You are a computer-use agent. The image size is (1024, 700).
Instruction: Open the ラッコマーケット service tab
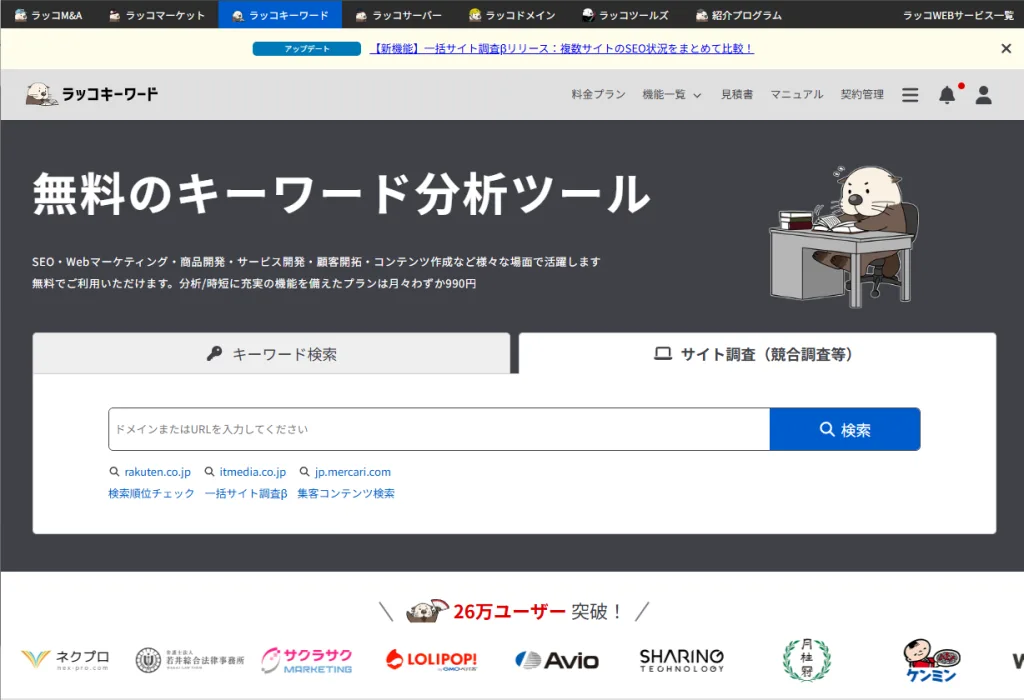click(157, 14)
